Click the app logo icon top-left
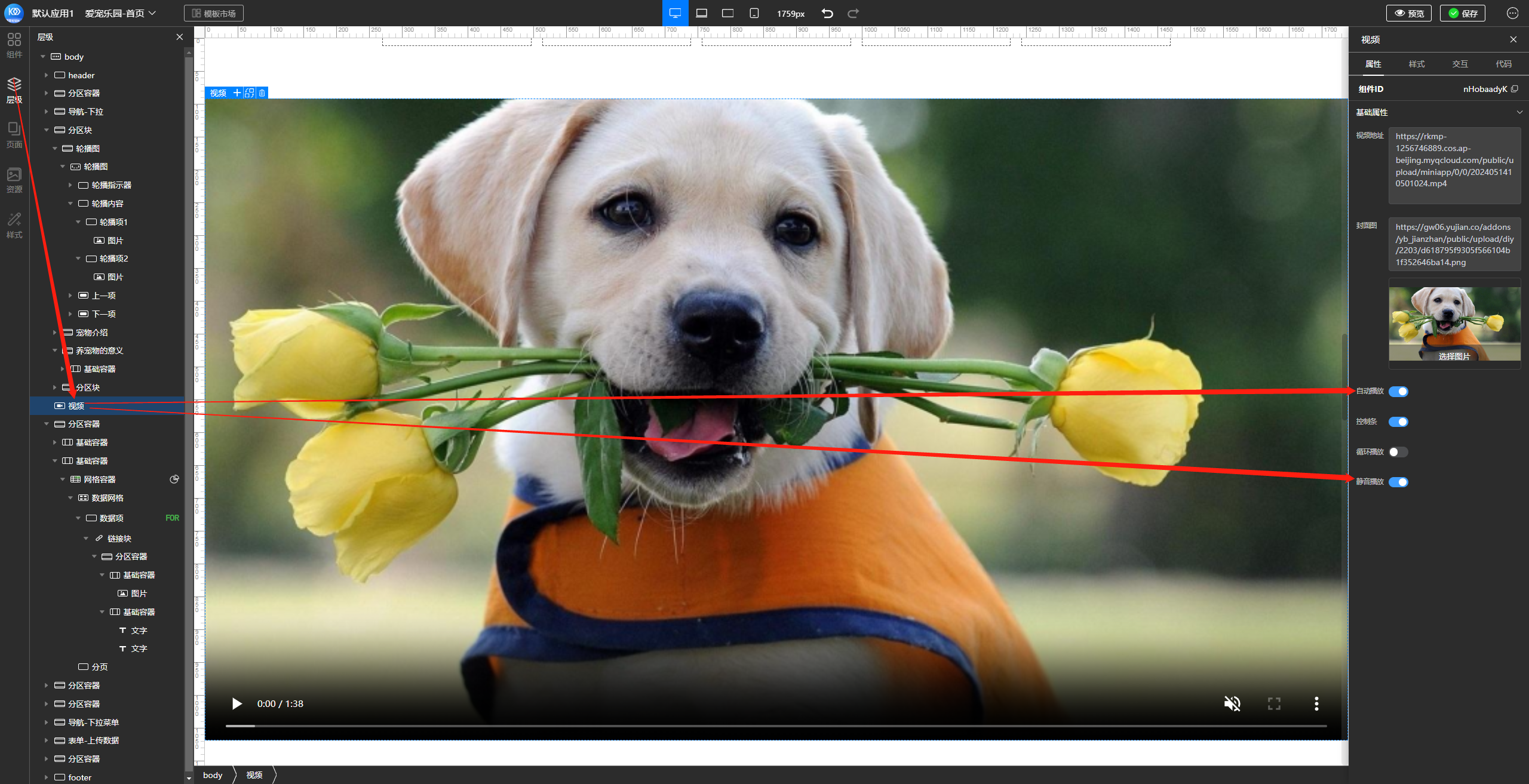This screenshot has height=784, width=1529. tap(14, 13)
